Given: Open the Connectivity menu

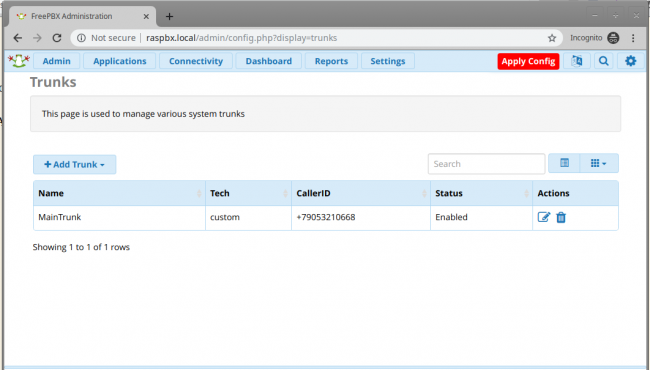Looking at the screenshot, I should [196, 61].
